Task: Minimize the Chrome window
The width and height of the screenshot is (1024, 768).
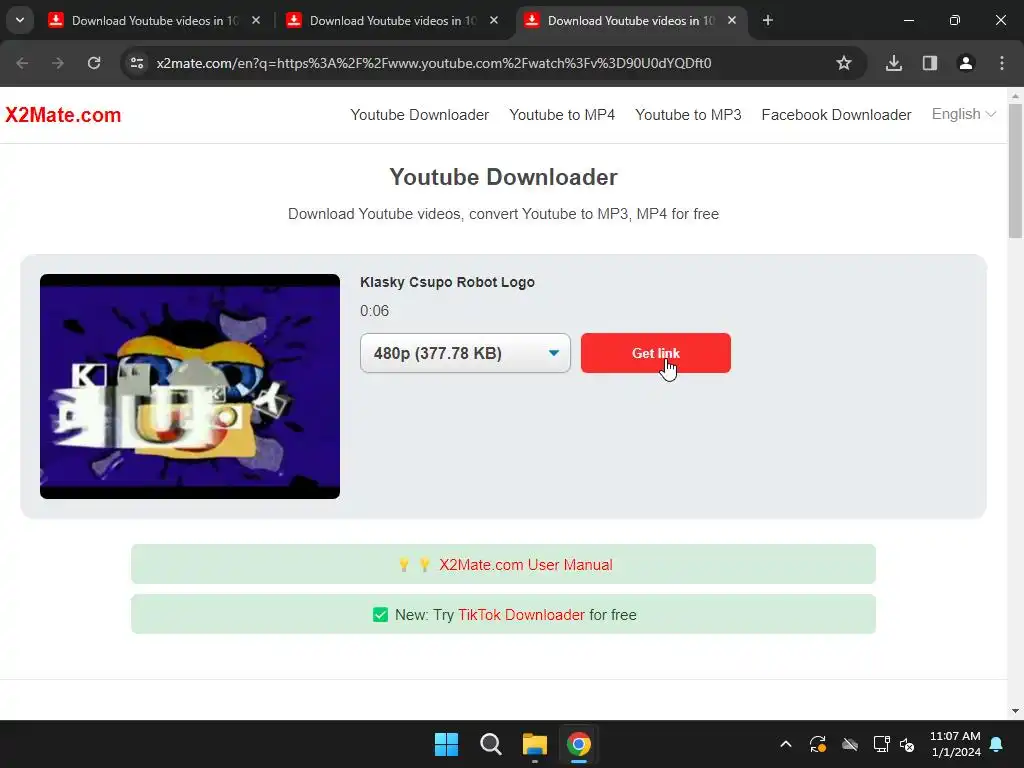Action: point(908,21)
